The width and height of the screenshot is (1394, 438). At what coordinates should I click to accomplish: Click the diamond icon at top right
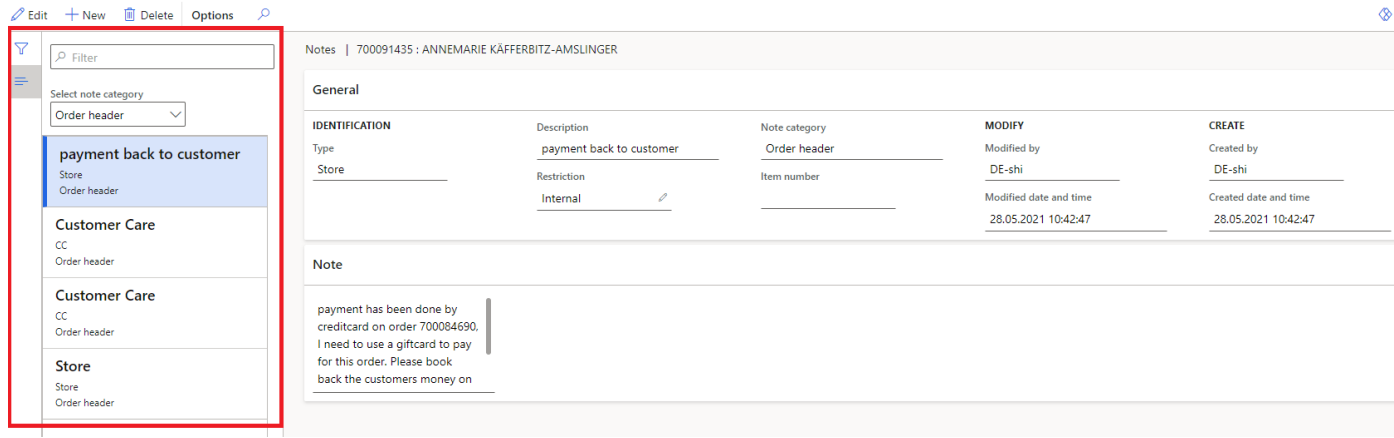1384,15
